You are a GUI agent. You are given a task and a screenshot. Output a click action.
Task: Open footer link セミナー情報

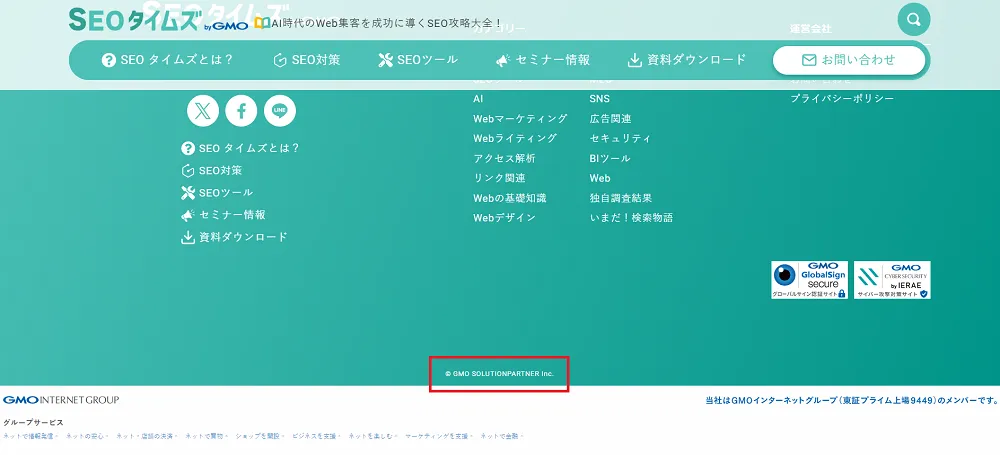(x=223, y=215)
